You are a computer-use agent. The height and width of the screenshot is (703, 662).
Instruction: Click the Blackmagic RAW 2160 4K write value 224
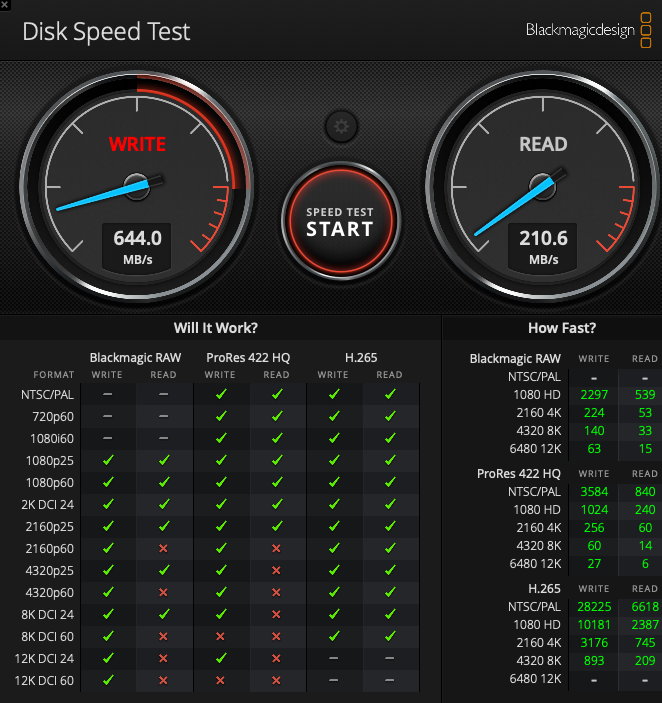594,412
